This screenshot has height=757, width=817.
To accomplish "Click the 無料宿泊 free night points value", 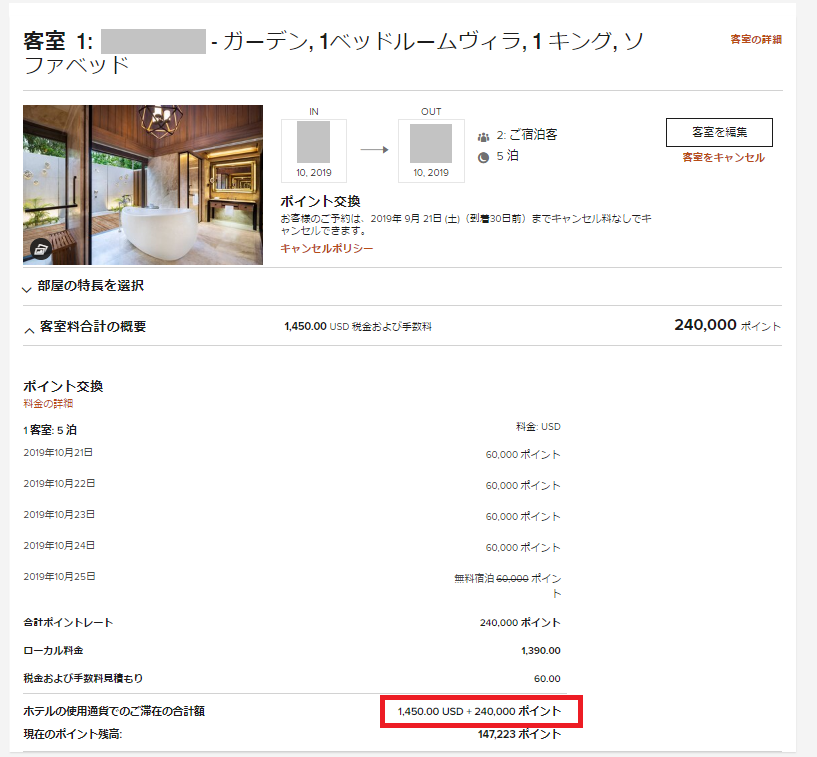I will (x=507, y=586).
